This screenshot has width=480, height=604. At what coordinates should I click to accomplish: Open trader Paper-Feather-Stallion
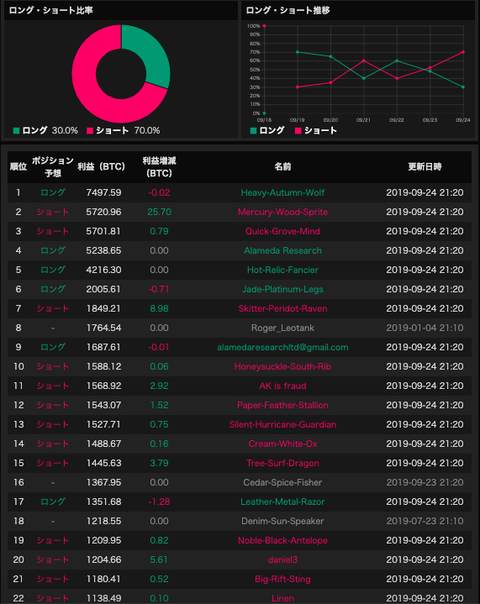click(282, 405)
